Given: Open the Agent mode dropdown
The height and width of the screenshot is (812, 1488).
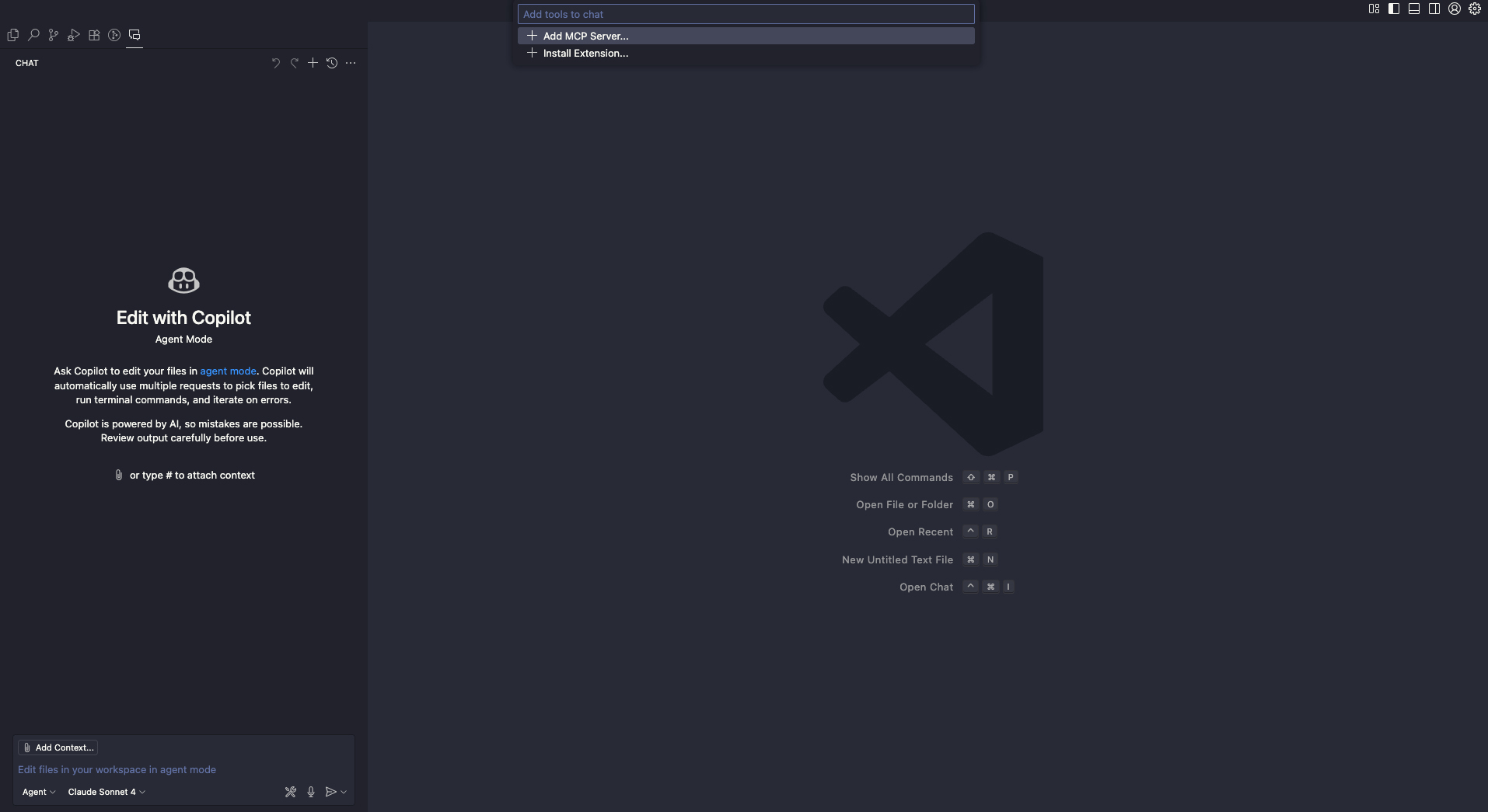Looking at the screenshot, I should tap(39, 792).
